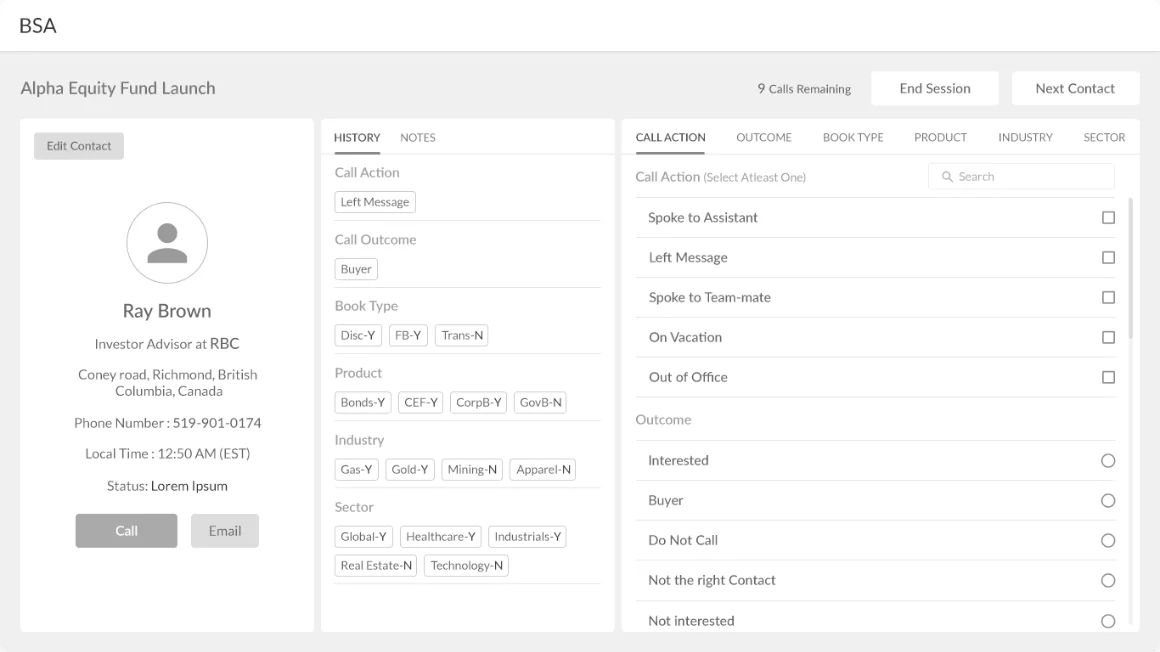Image resolution: width=1160 pixels, height=652 pixels.
Task: Click the Gold-Y industry tag
Action: 410,469
